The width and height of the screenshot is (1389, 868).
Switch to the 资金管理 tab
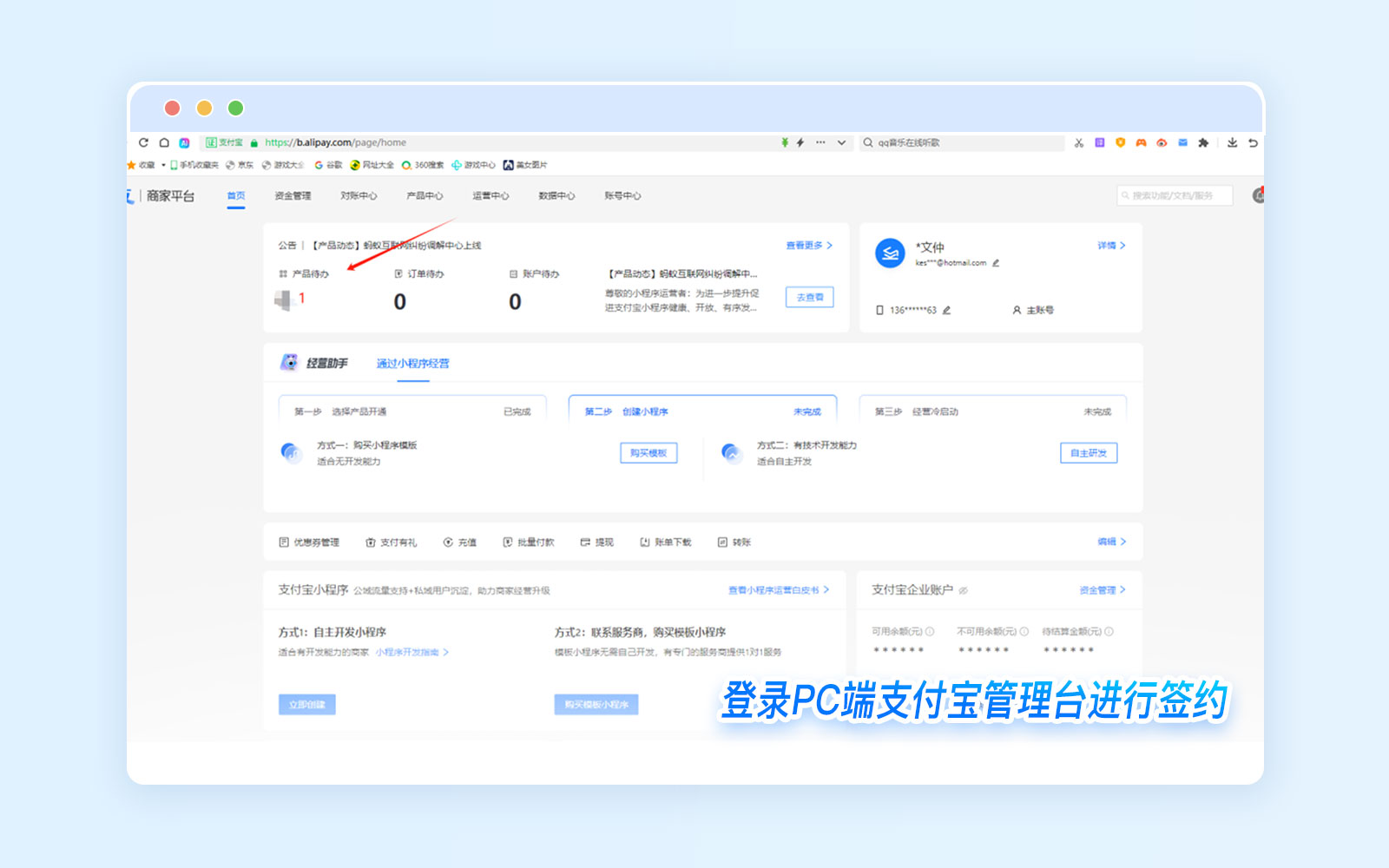pos(293,196)
